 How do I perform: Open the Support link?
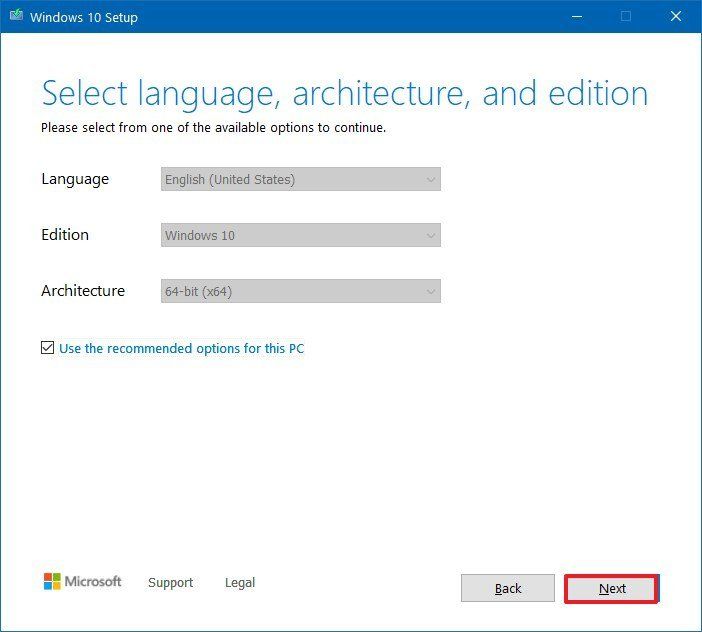point(170,582)
